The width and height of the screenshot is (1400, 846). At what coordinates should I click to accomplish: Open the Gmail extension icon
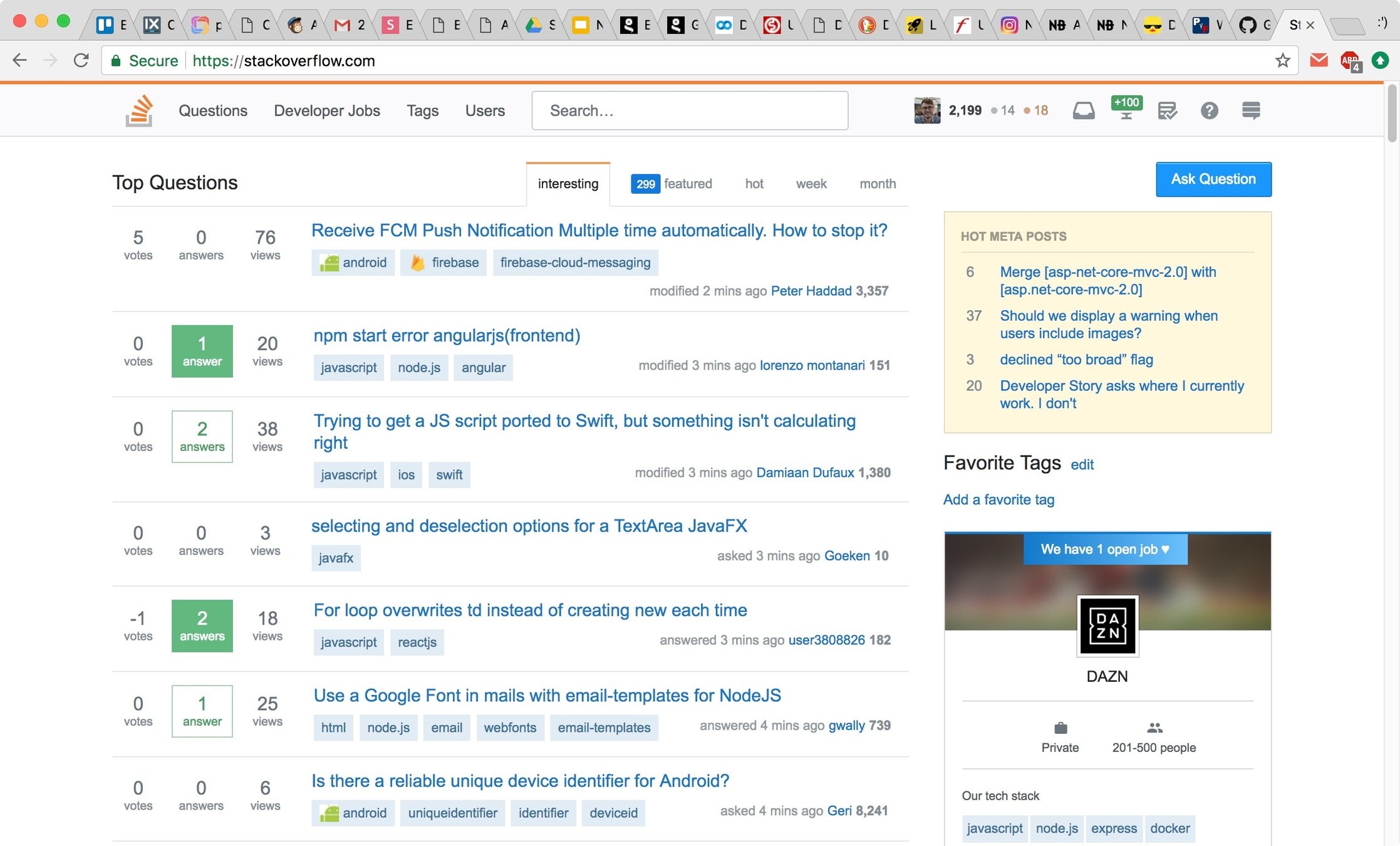click(x=1319, y=61)
